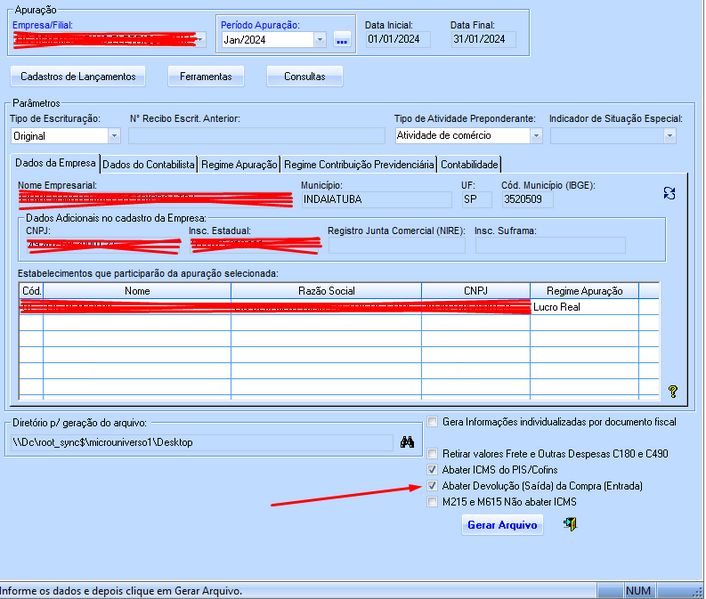Click the Cadastros de Lançamentos button
Image resolution: width=706 pixels, height=599 pixels.
point(78,77)
